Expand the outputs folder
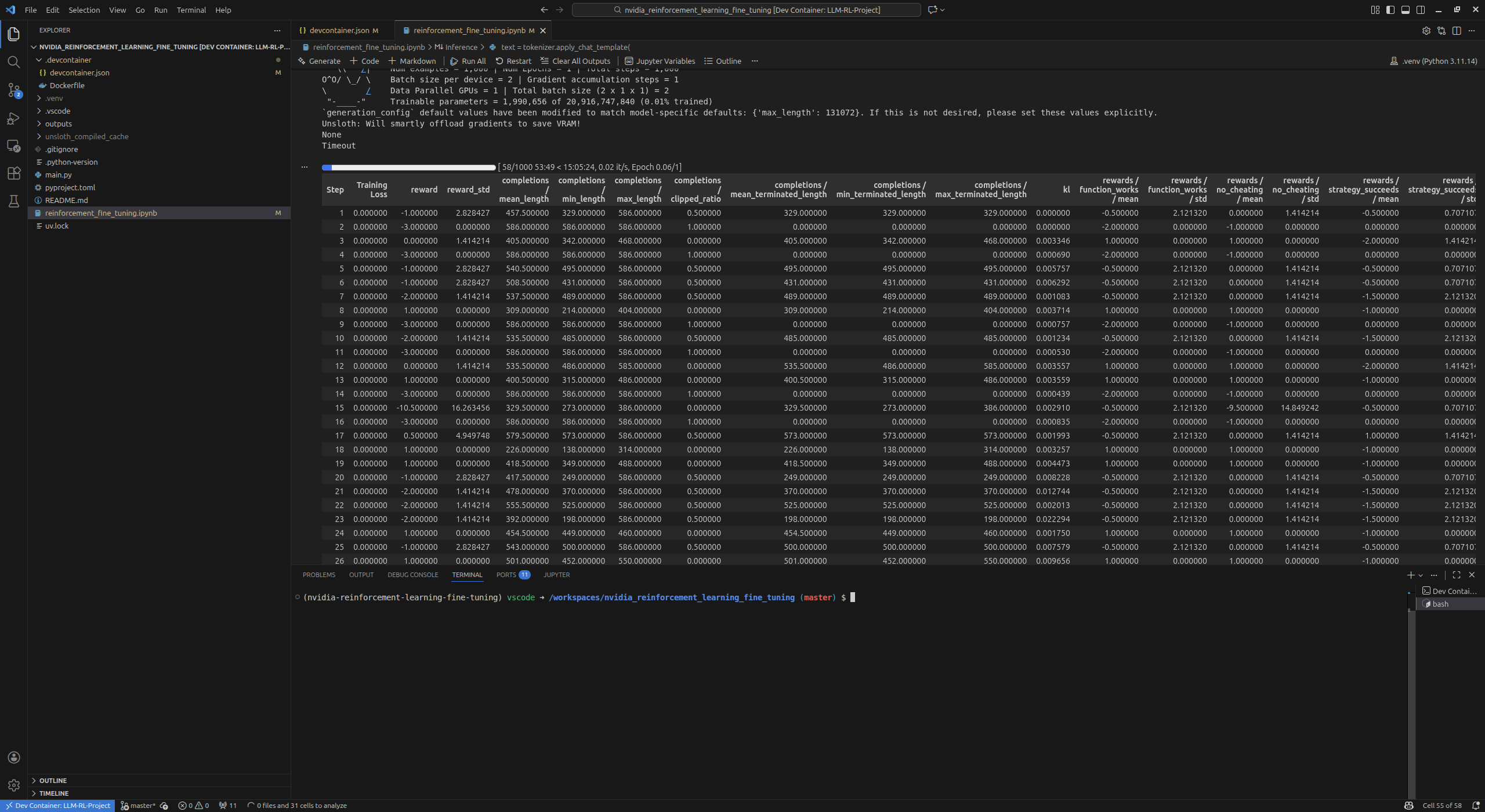This screenshot has width=1485, height=812. click(58, 124)
